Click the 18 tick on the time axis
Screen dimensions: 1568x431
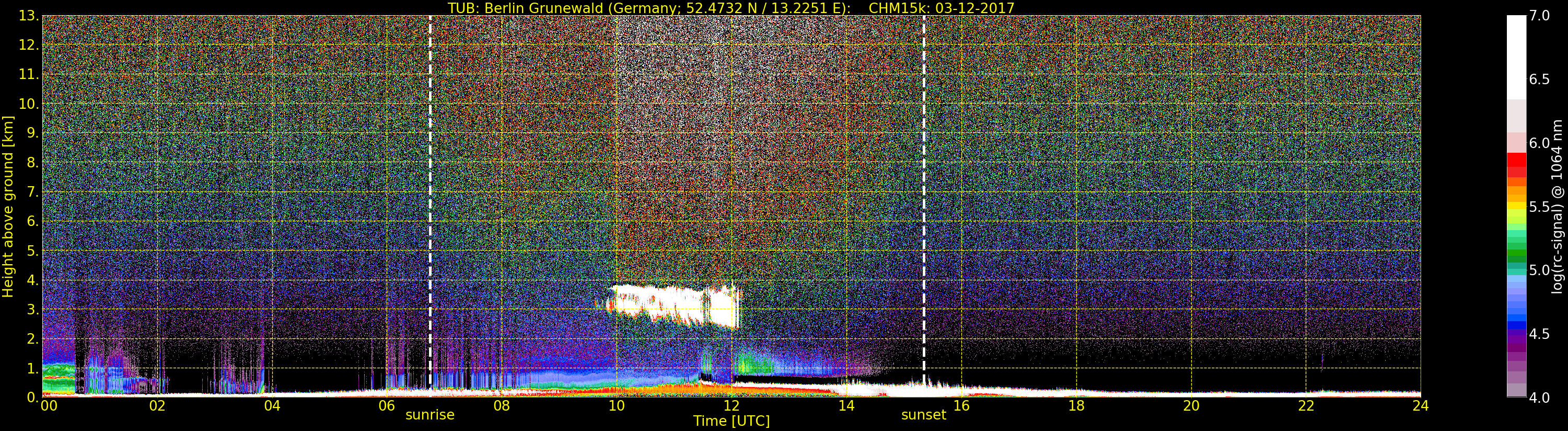tap(1076, 406)
